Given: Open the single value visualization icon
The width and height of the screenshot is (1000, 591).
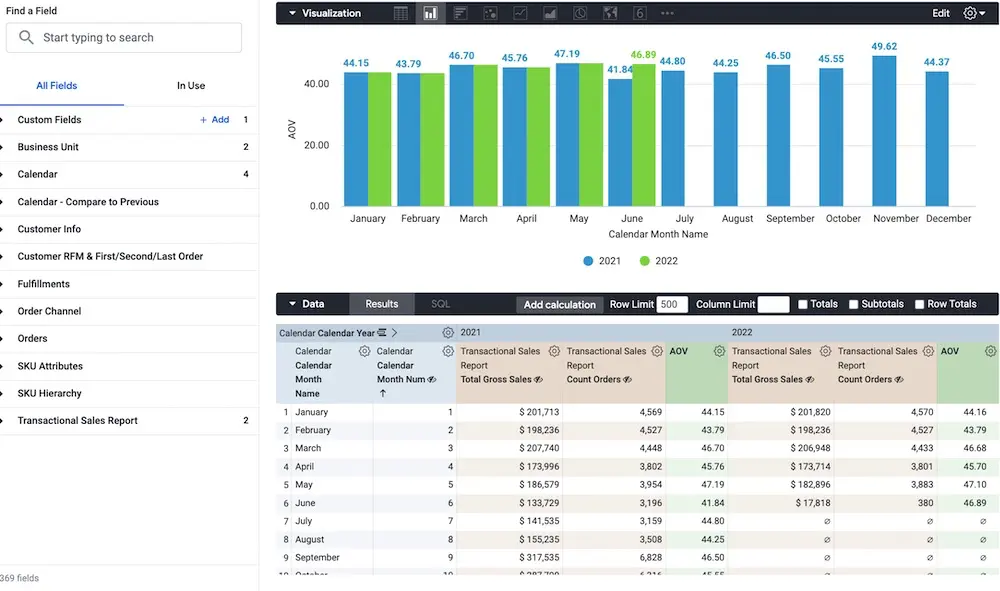Looking at the screenshot, I should pyautogui.click(x=638, y=14).
